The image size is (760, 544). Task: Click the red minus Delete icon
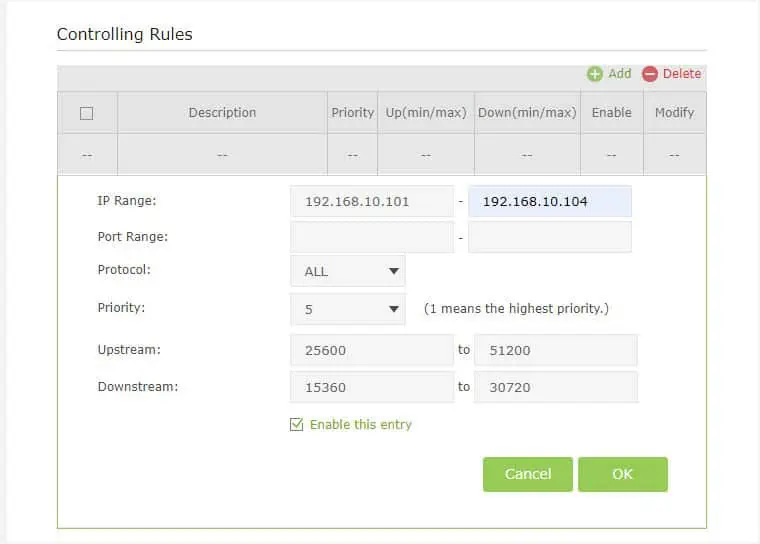(x=650, y=74)
